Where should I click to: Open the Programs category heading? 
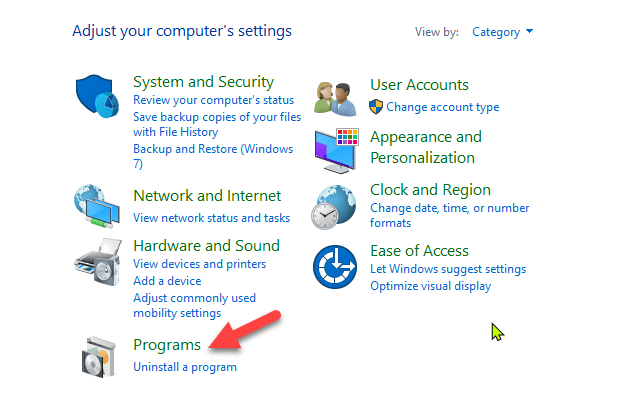click(166, 345)
